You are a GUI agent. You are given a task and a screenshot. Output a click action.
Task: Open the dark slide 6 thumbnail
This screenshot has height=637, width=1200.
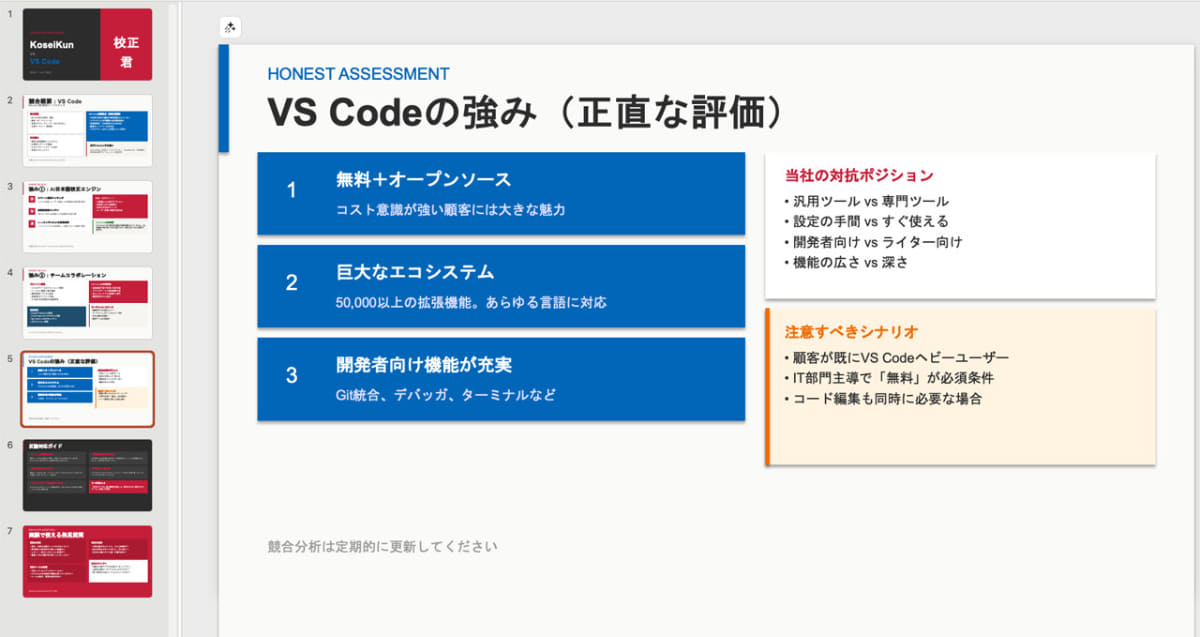pos(88,475)
